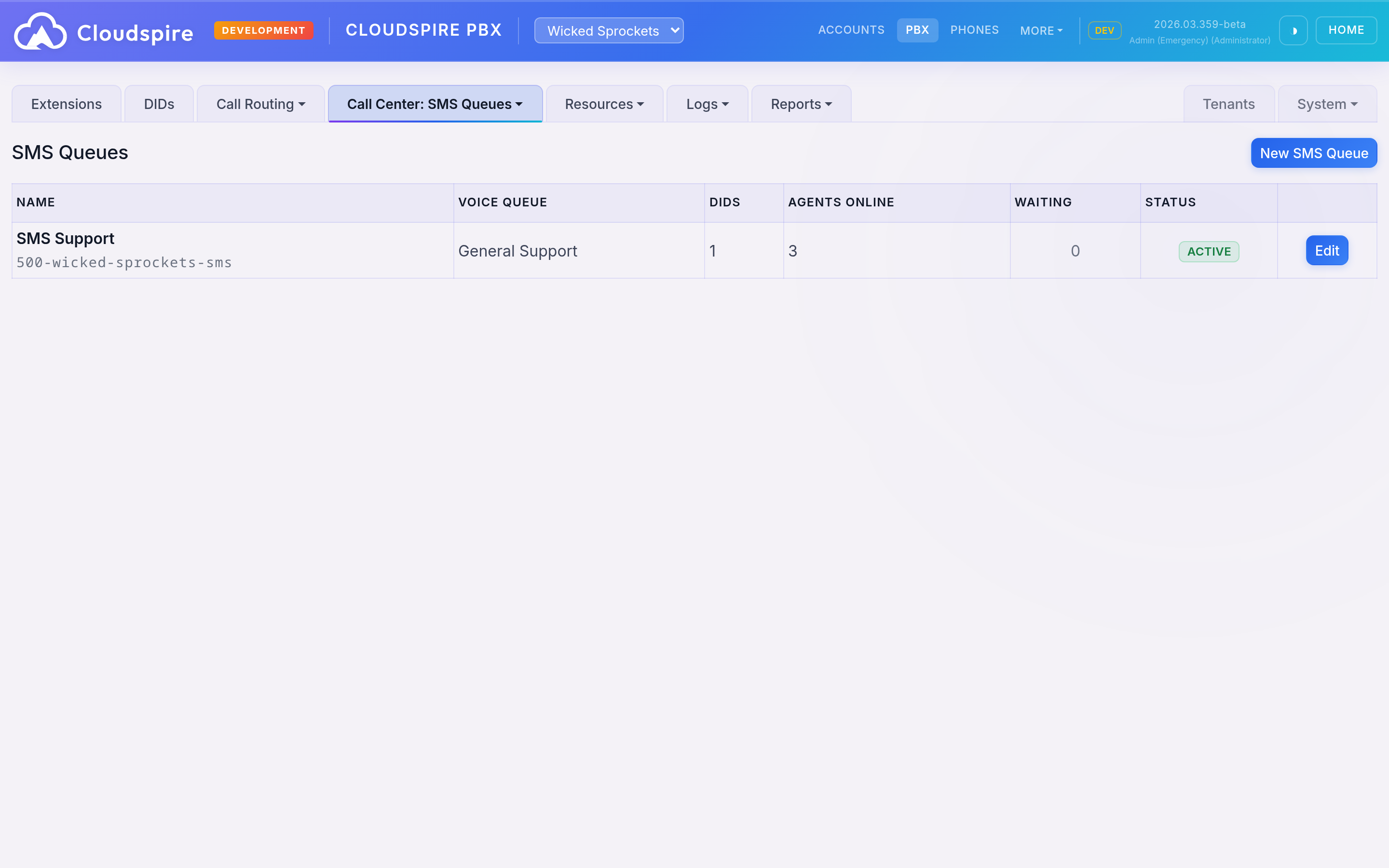The height and width of the screenshot is (868, 1389).
Task: Navigate to PHONES in the top bar
Action: [x=974, y=30]
